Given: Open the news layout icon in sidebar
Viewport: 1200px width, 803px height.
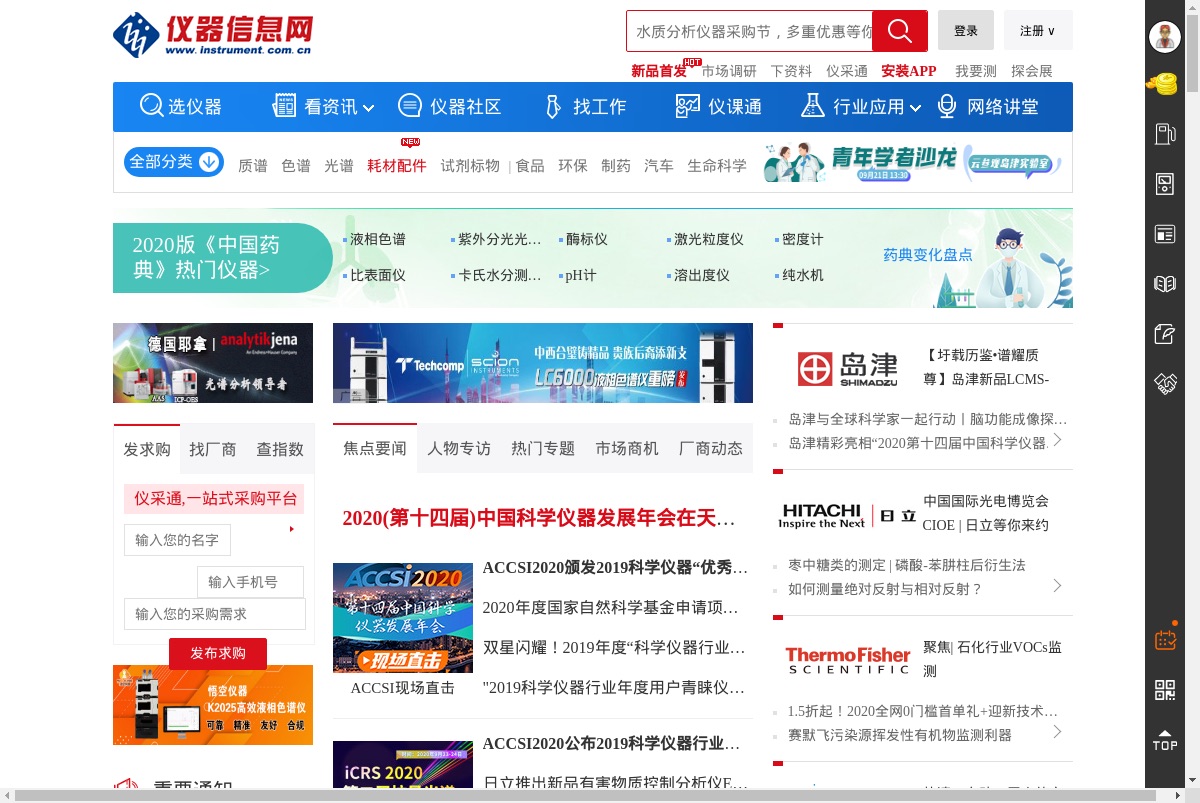Looking at the screenshot, I should point(1164,234).
